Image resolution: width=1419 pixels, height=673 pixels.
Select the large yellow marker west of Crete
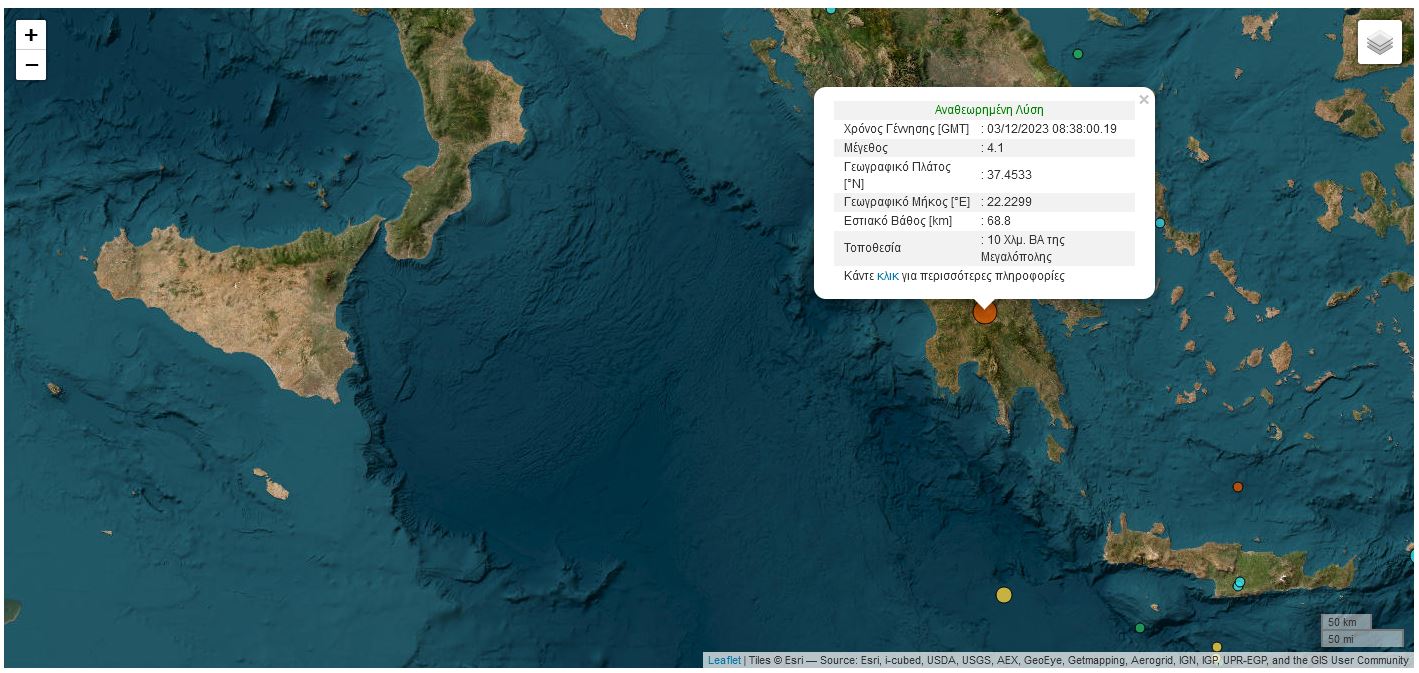[x=1004, y=595]
